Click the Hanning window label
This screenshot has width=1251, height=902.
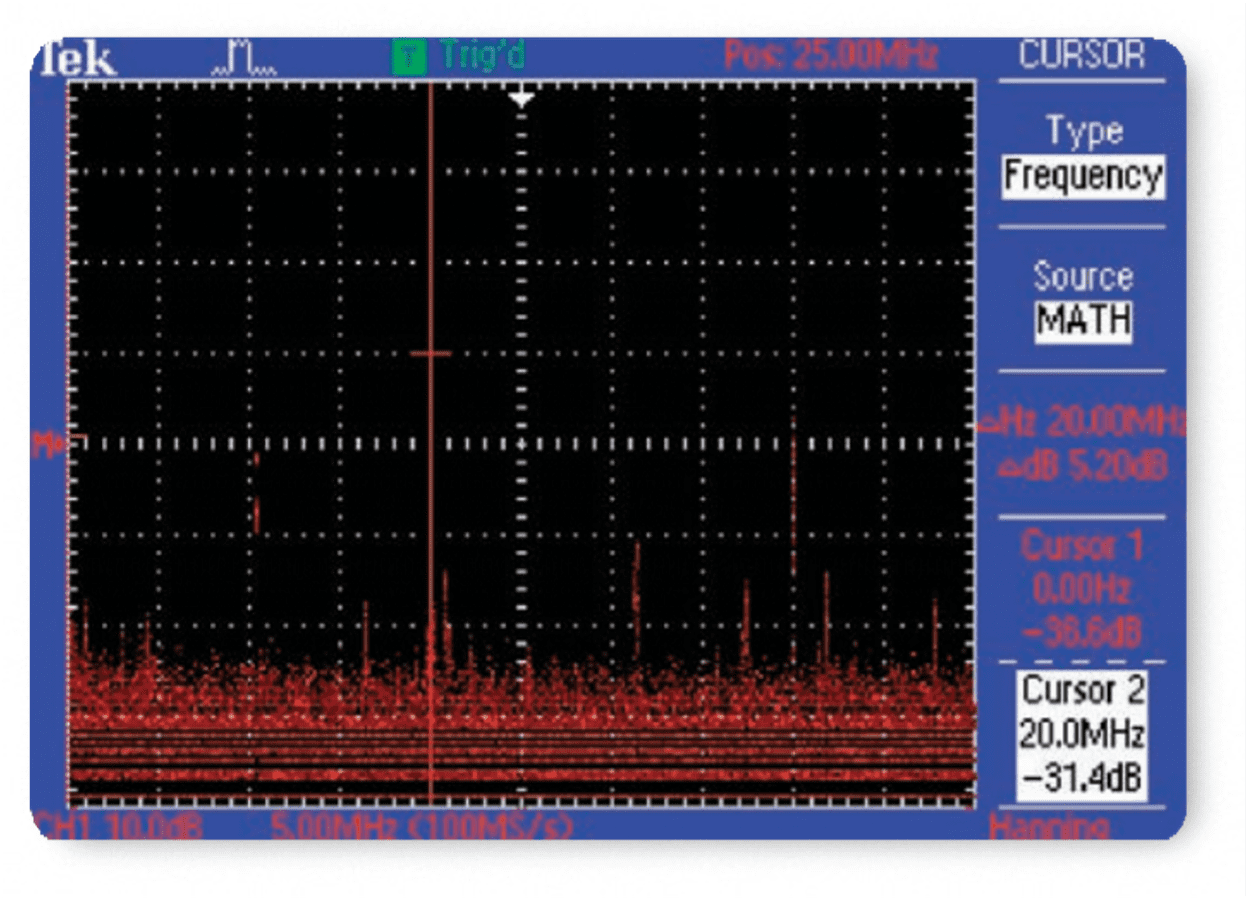click(1048, 826)
